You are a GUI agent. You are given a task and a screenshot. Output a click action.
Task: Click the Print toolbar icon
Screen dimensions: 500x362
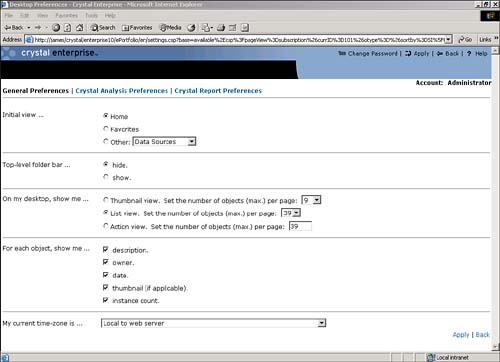coord(221,28)
